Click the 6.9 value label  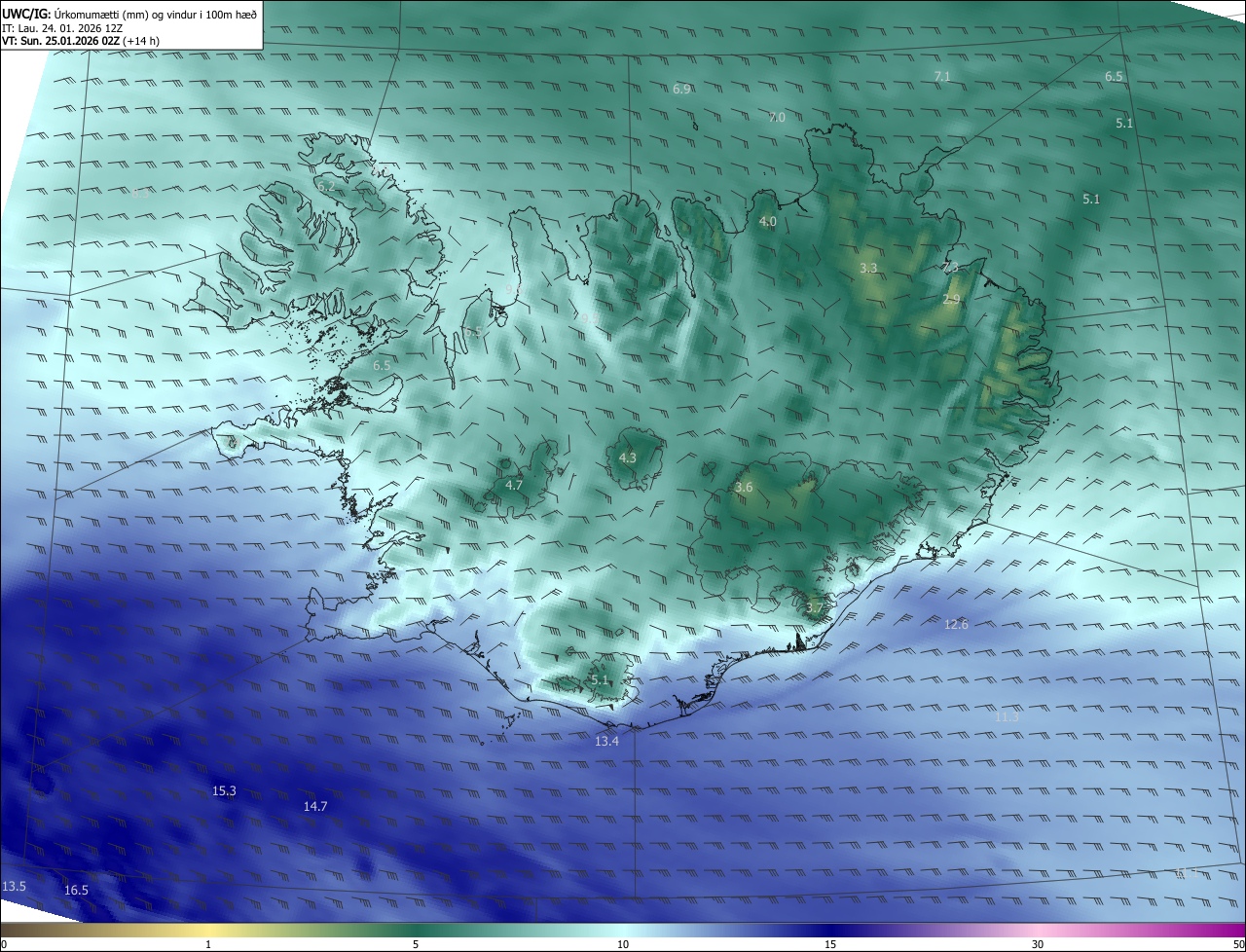click(681, 89)
